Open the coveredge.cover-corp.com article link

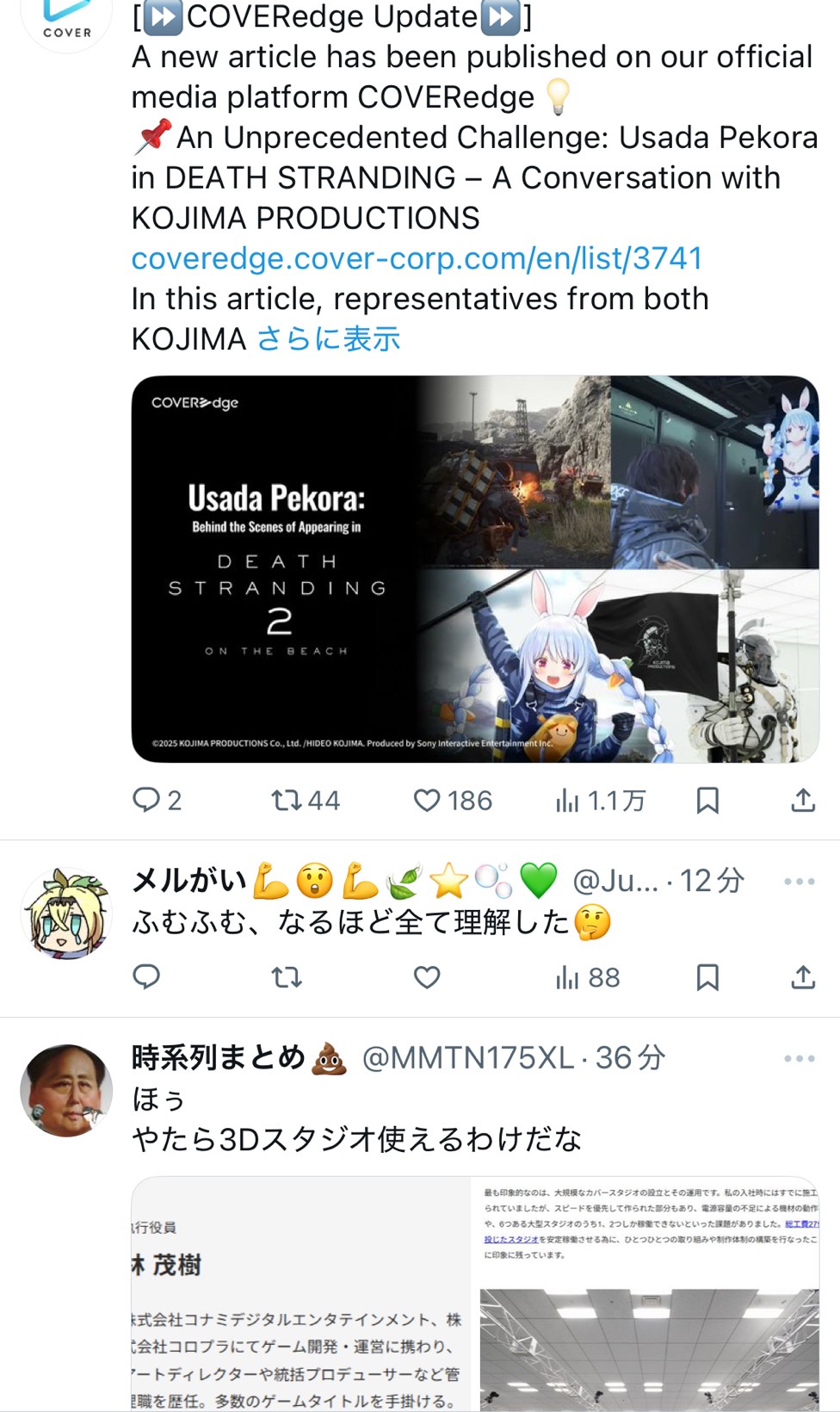tap(417, 258)
